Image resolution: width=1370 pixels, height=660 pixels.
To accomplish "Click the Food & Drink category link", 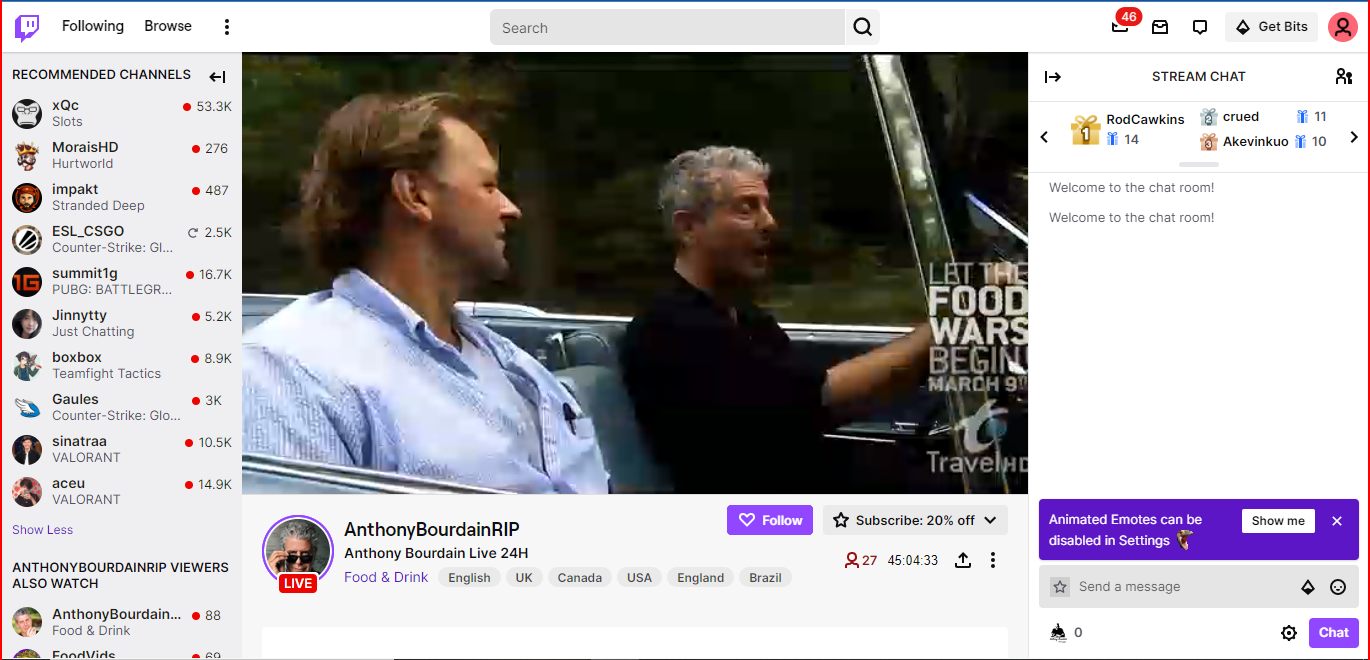I will coord(386,577).
